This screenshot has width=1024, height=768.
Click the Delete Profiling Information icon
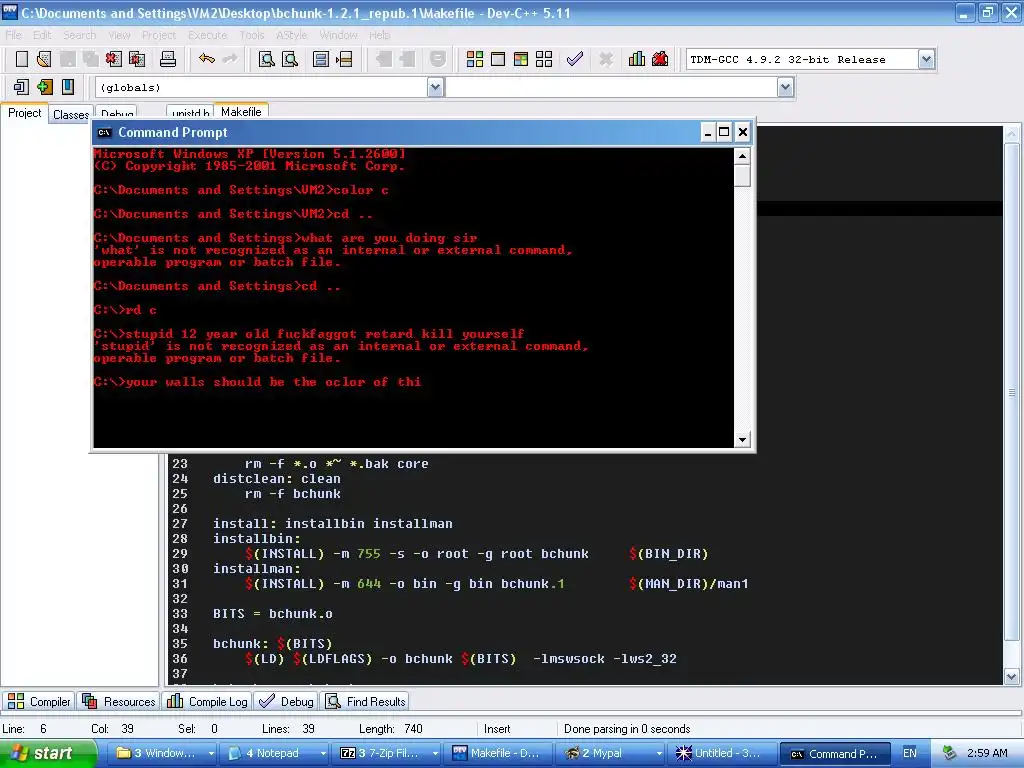(x=660, y=59)
